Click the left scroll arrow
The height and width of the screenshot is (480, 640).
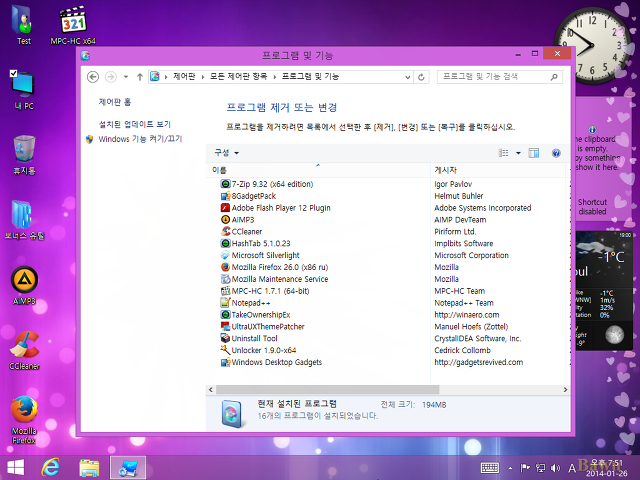211,390
